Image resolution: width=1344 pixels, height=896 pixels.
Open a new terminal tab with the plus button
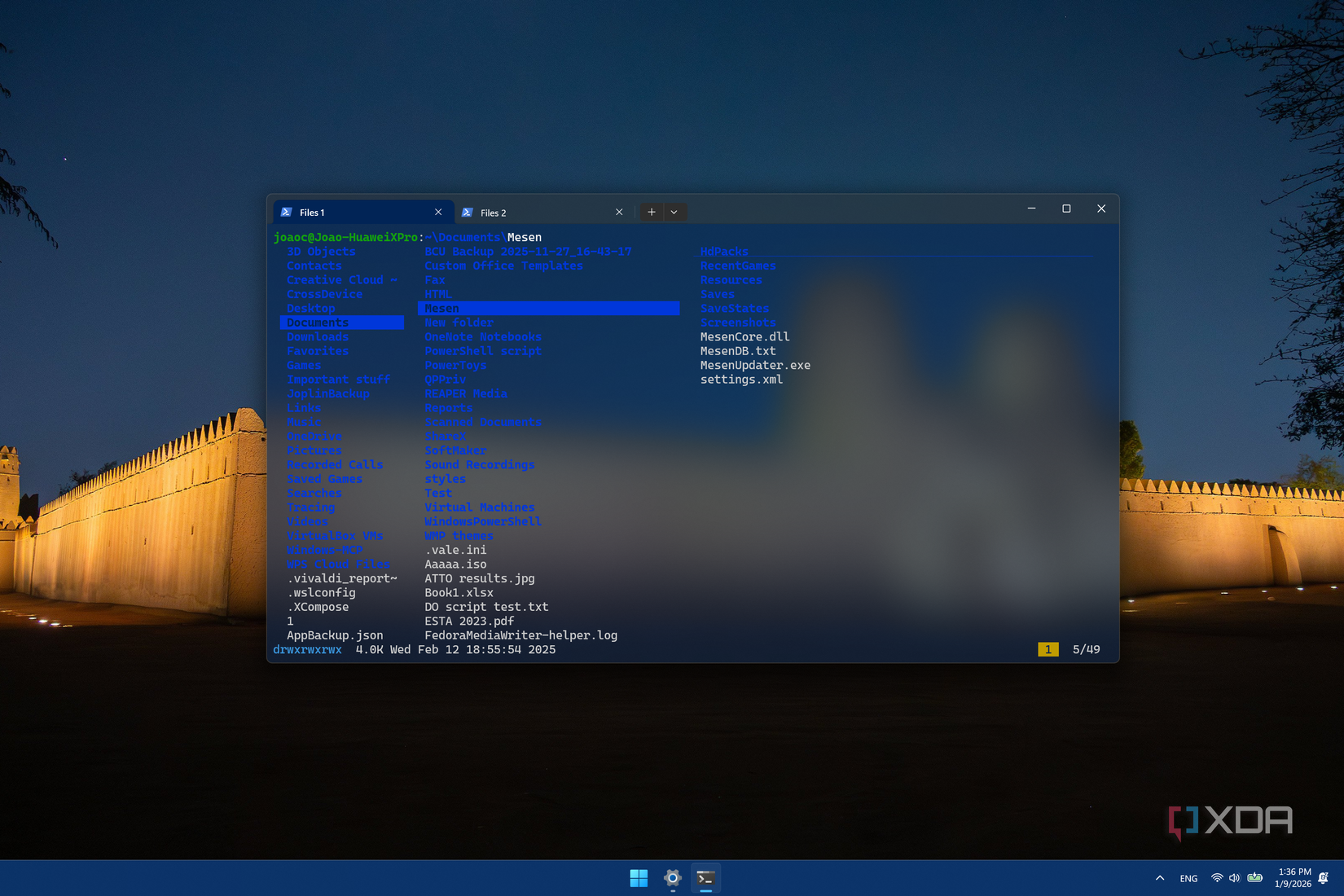point(651,212)
